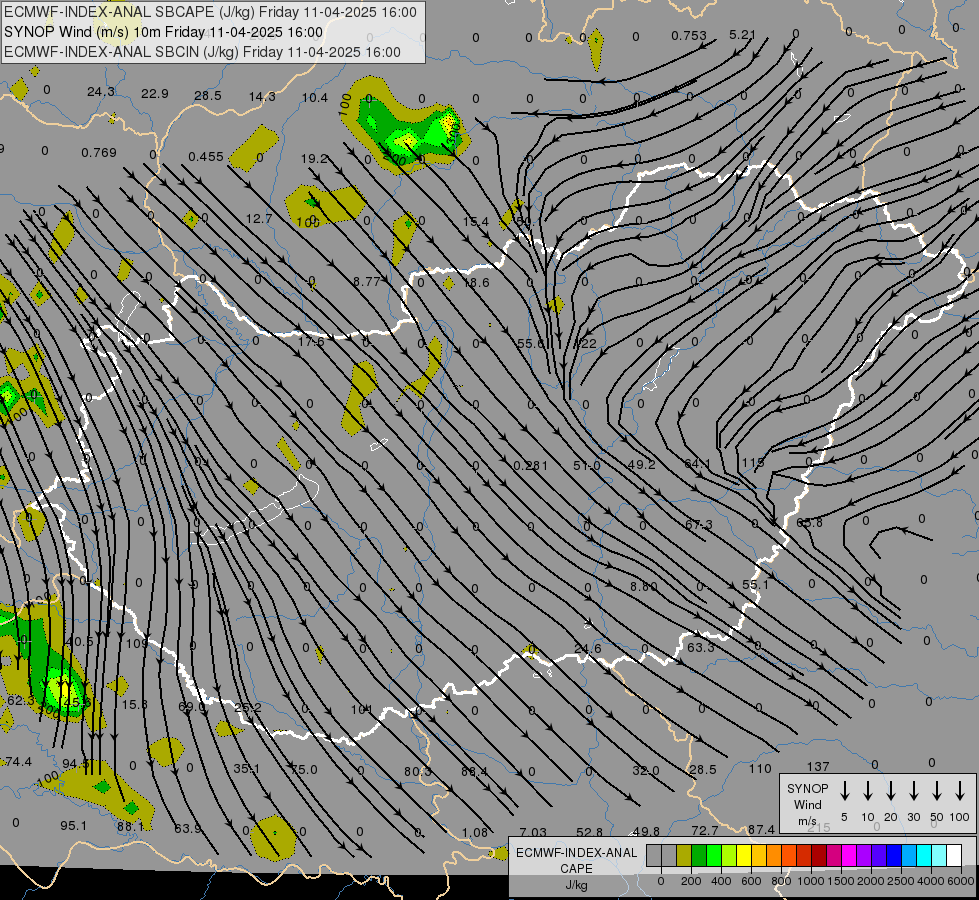Viewport: 979px width, 900px height.
Task: Click the 49.2 value on the map
Action: [x=642, y=465]
